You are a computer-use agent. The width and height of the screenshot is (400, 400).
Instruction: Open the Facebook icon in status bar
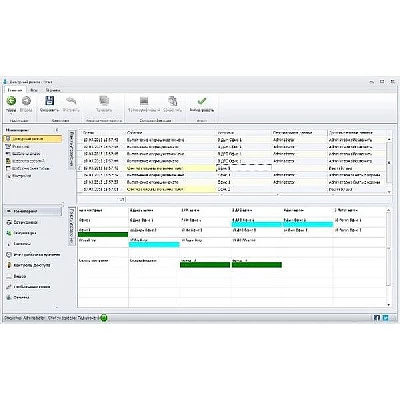[x=377, y=318]
